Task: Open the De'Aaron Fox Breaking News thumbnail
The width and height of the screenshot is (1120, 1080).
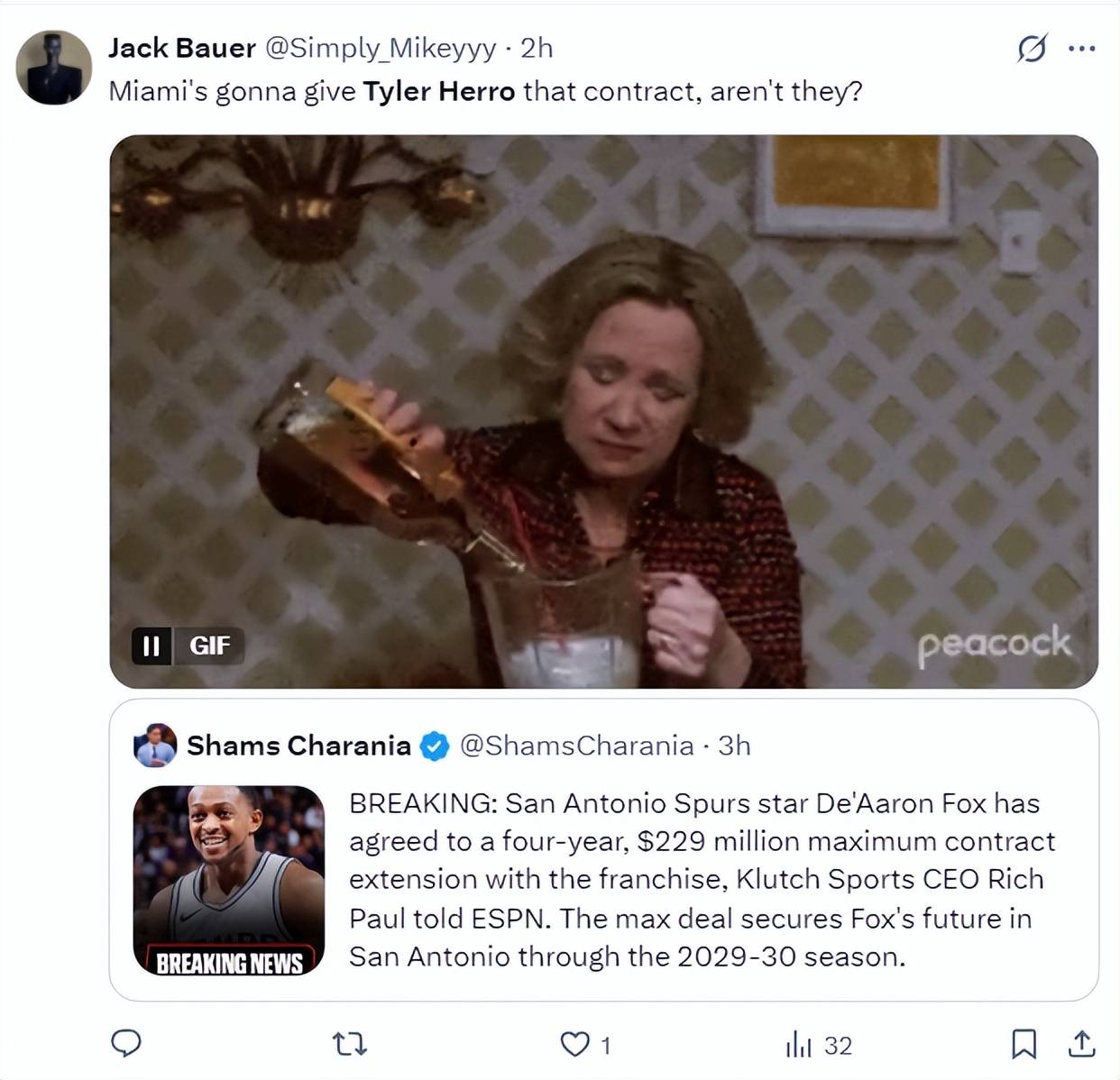Action: (229, 880)
